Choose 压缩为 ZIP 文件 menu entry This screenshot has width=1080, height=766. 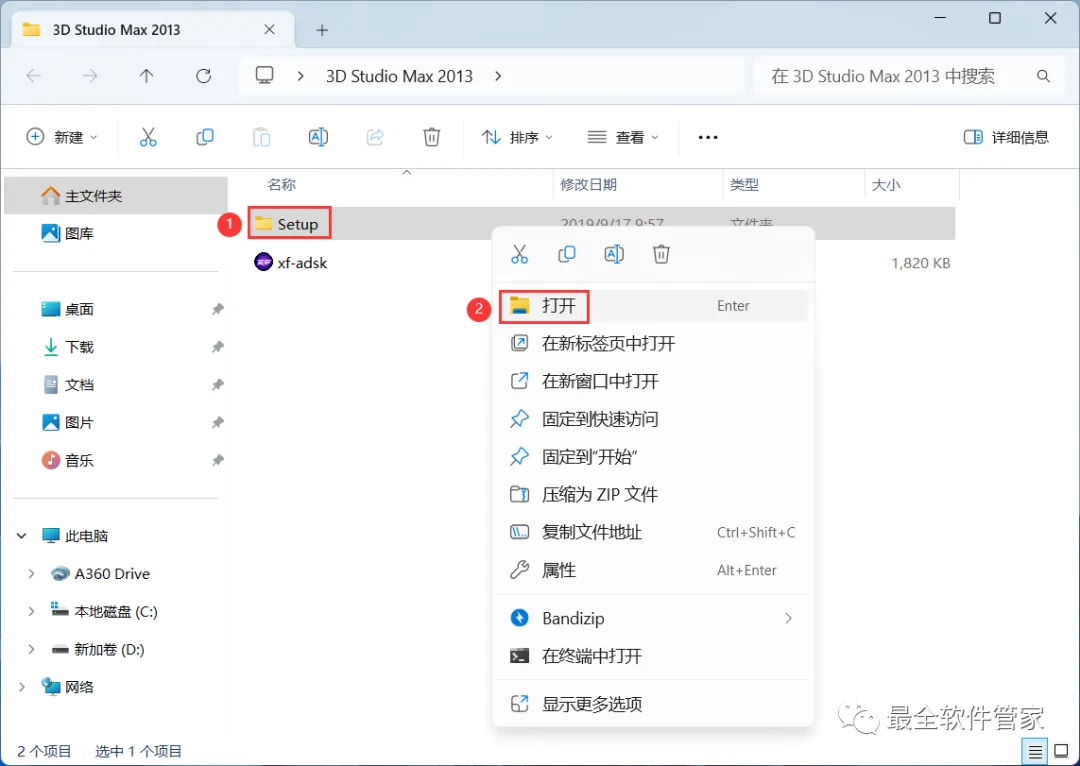pos(652,494)
